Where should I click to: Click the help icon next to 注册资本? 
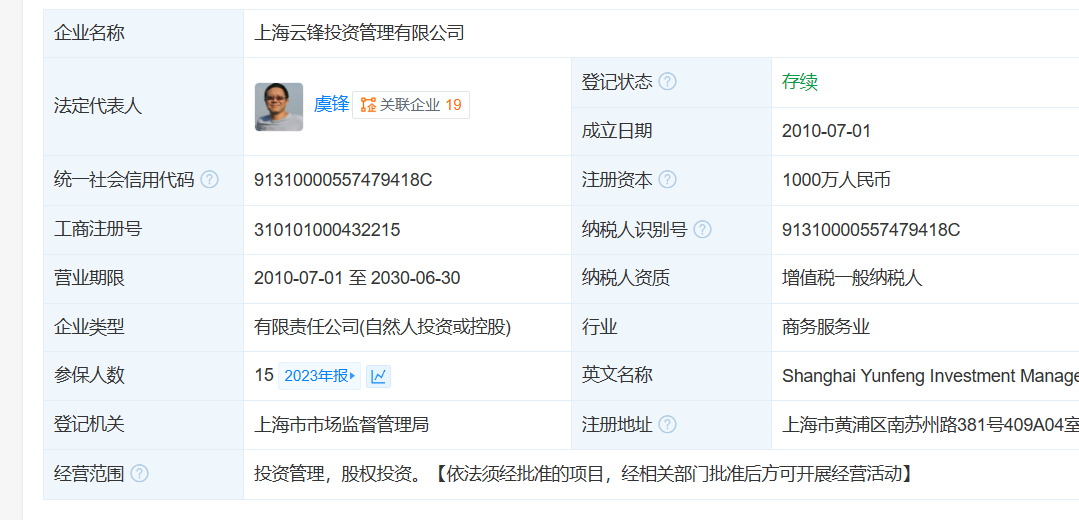point(667,180)
